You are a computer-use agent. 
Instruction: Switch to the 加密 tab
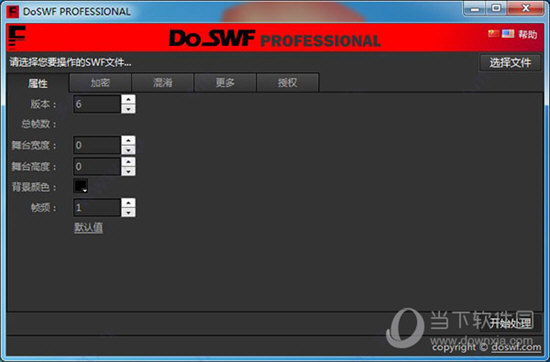coord(100,83)
